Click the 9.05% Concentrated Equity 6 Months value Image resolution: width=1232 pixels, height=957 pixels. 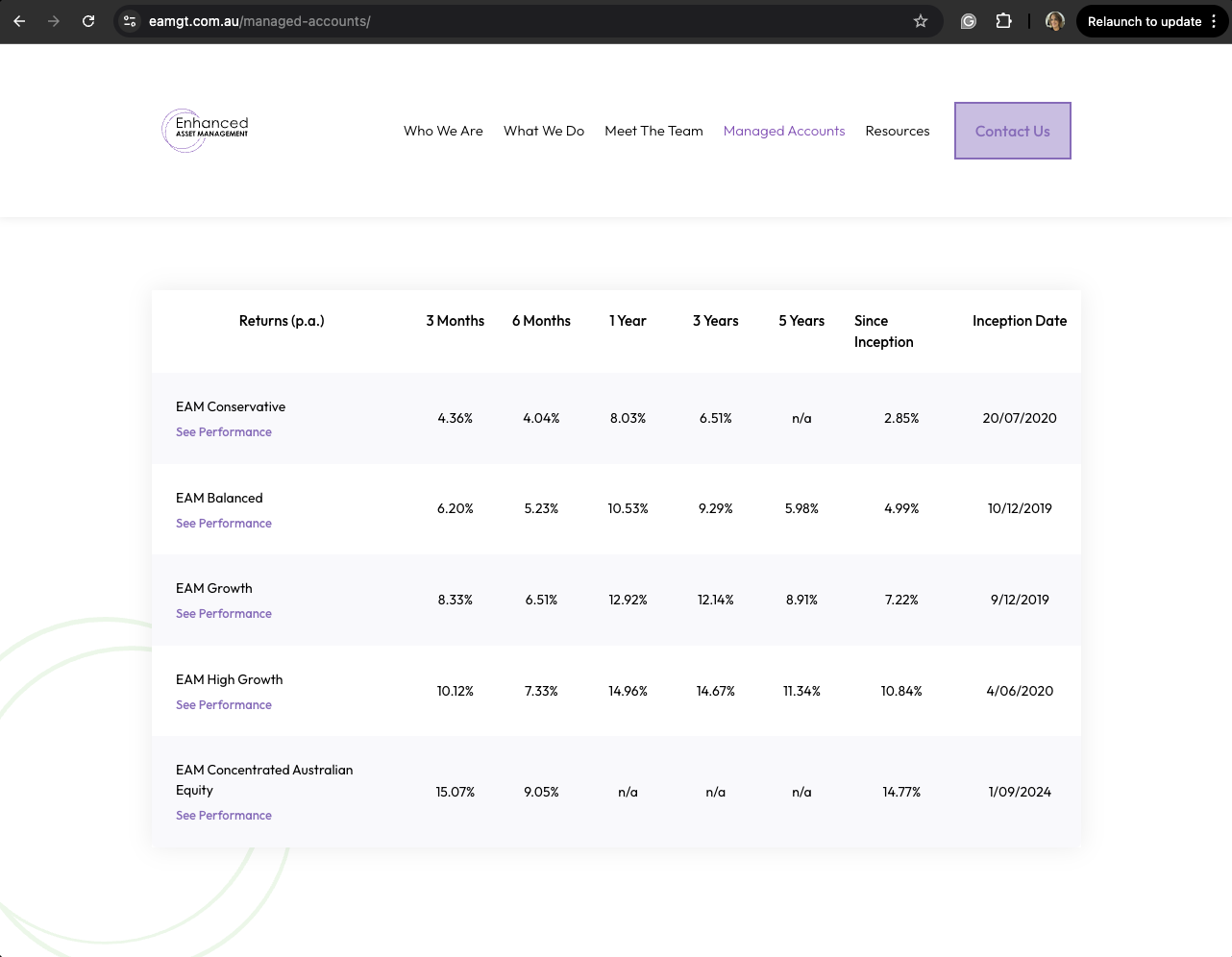click(541, 793)
